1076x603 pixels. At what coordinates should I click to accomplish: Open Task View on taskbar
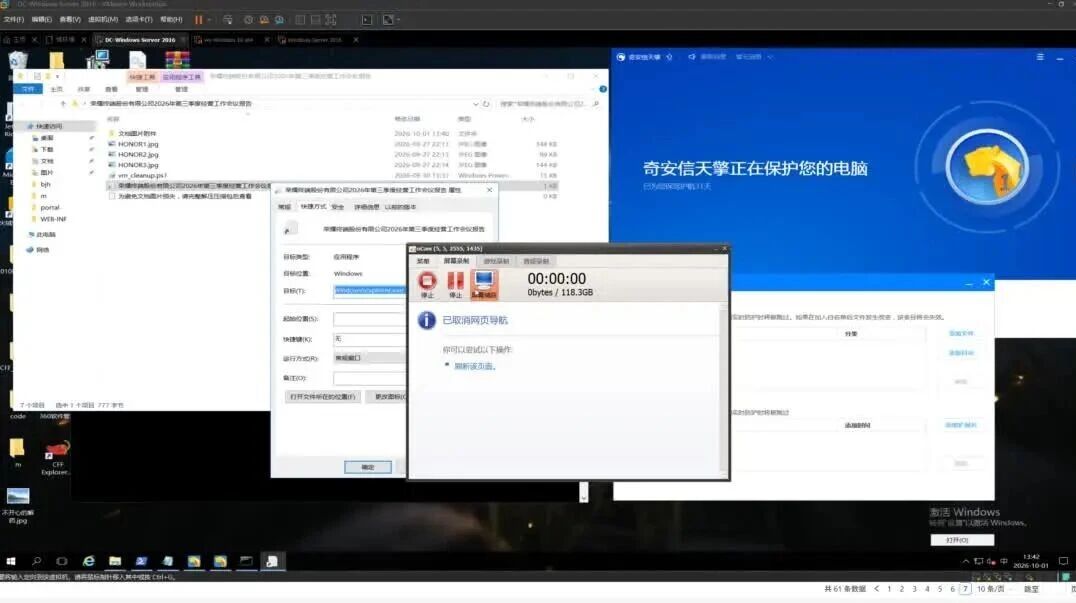pyautogui.click(x=62, y=561)
